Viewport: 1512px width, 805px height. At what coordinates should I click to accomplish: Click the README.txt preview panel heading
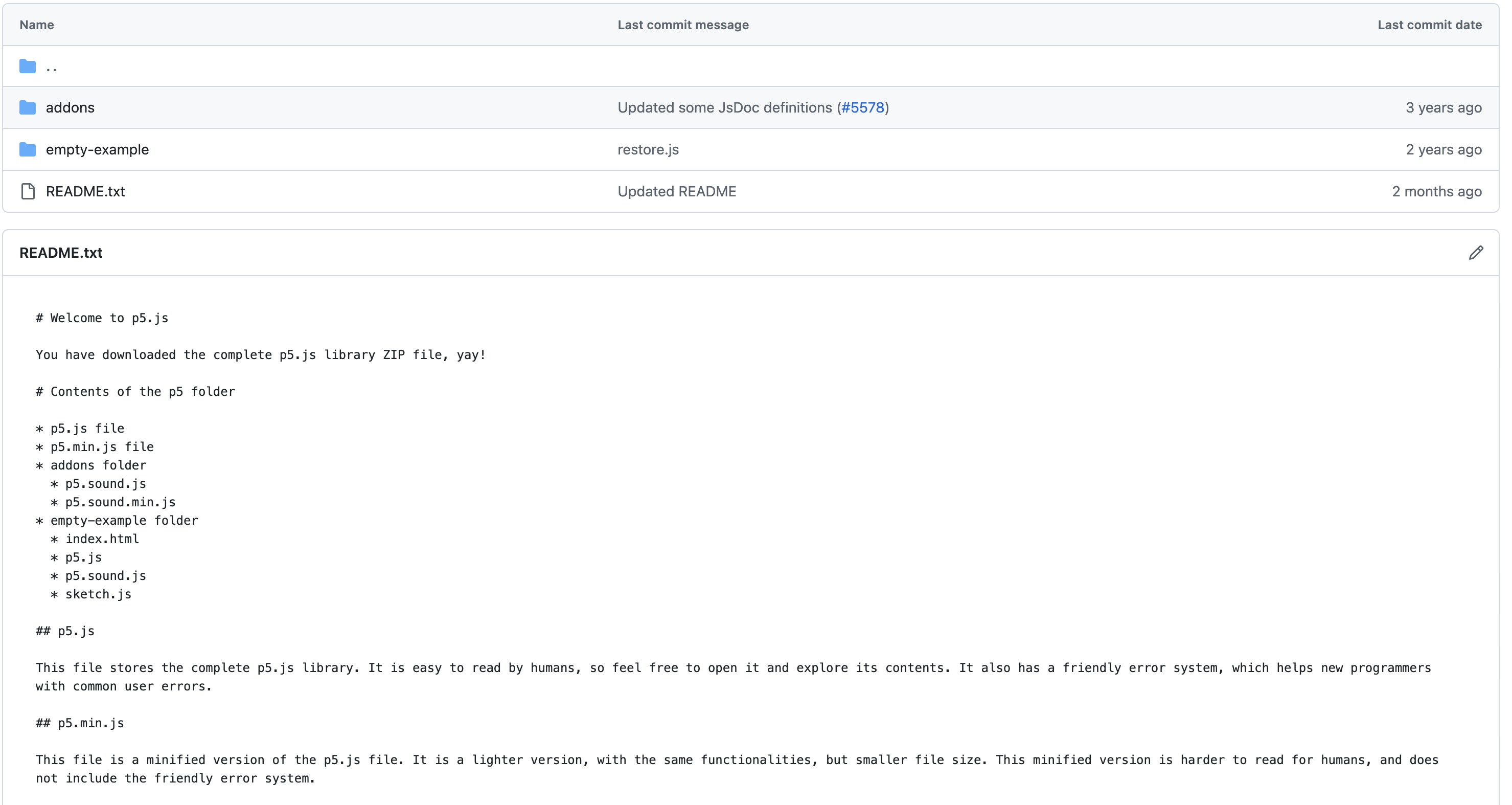click(60, 253)
